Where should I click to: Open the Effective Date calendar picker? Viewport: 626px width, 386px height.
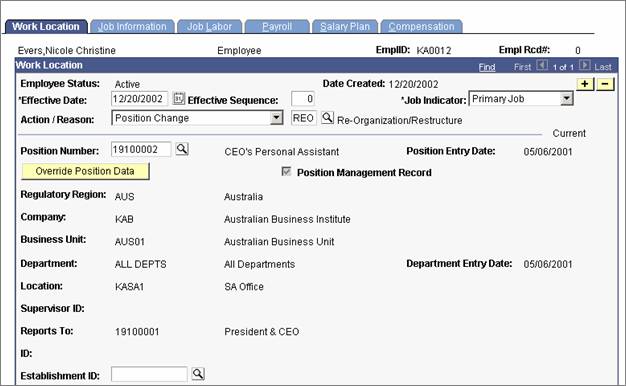click(178, 99)
